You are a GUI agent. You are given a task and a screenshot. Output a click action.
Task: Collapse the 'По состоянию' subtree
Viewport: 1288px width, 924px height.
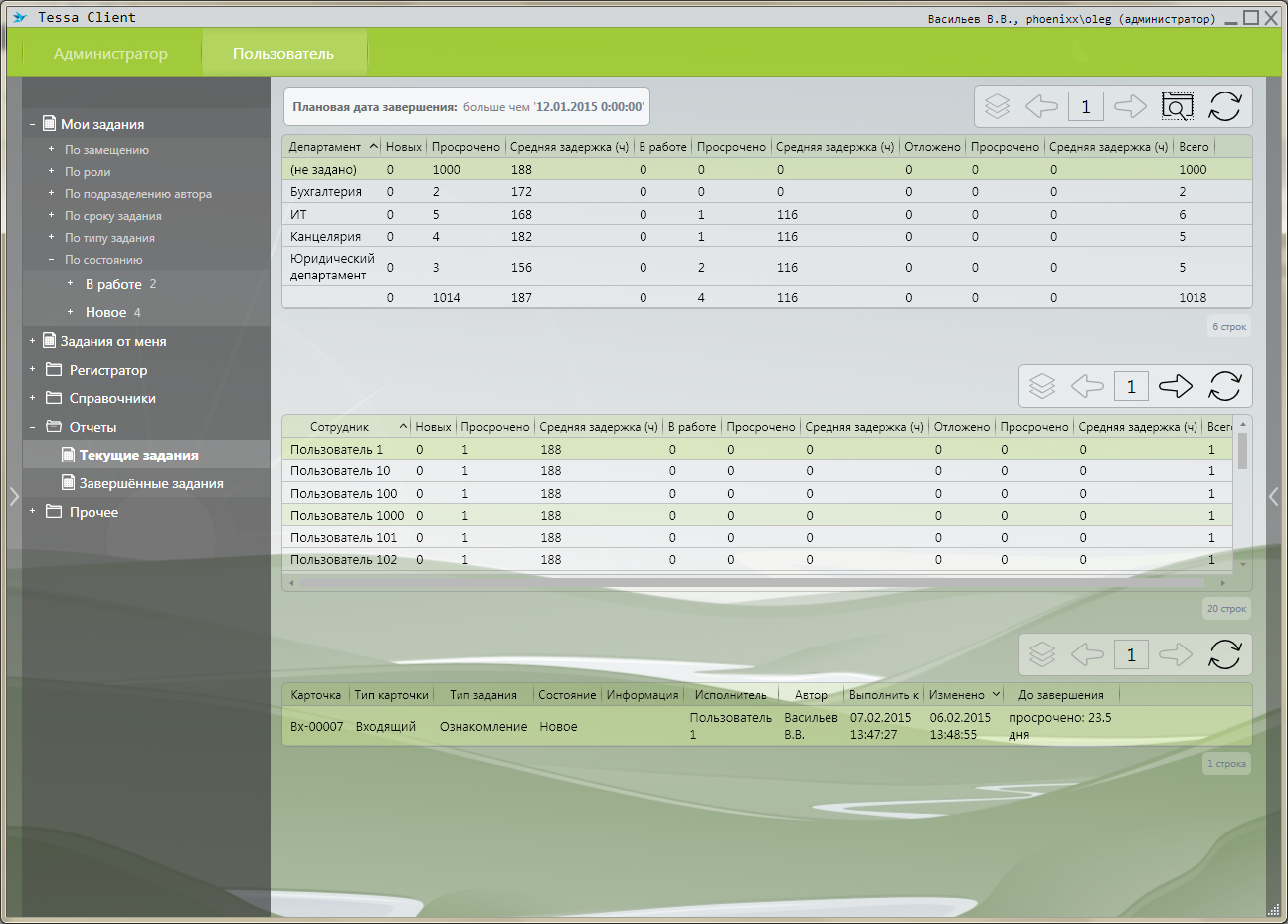coord(52,260)
